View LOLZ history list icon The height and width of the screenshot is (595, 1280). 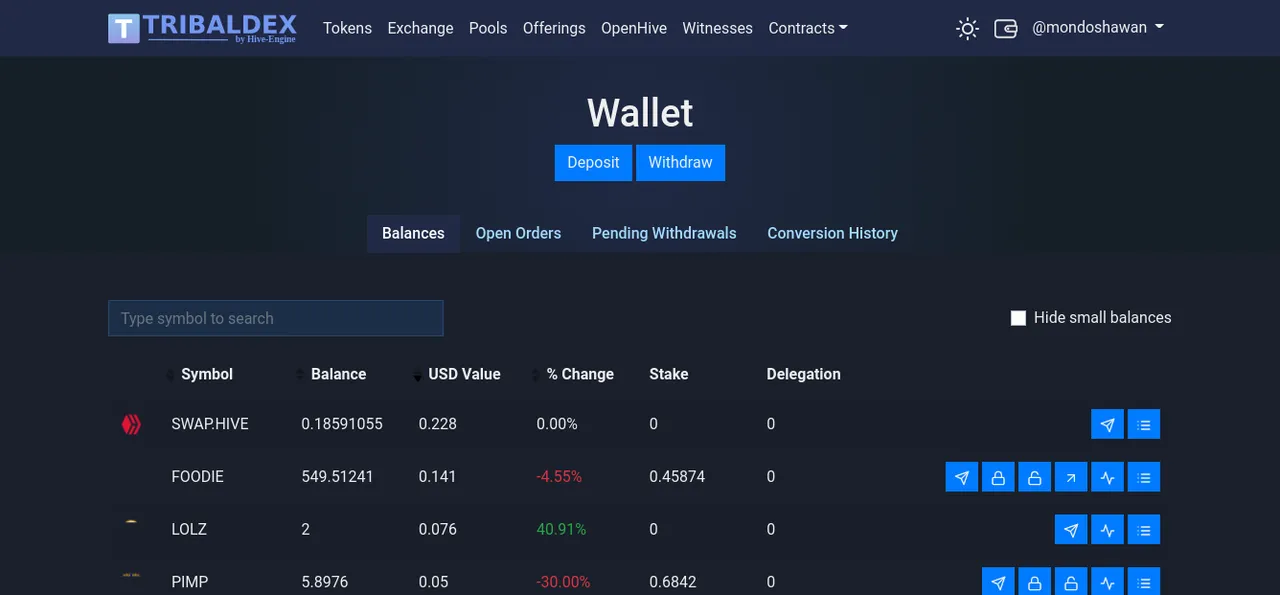[1144, 529]
